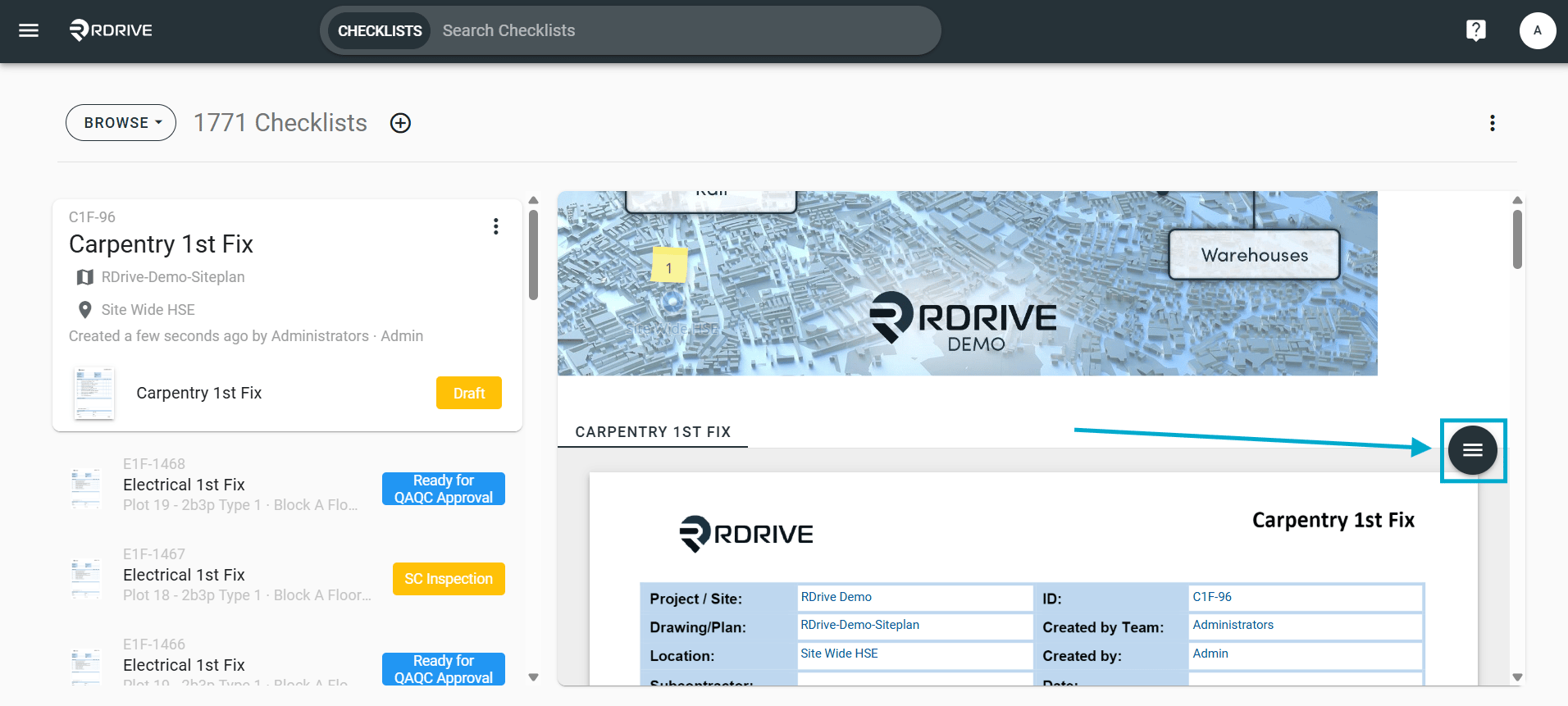This screenshot has width=1568, height=706.
Task: Open Carpentry 1st Fix card kebab menu
Action: [496, 226]
